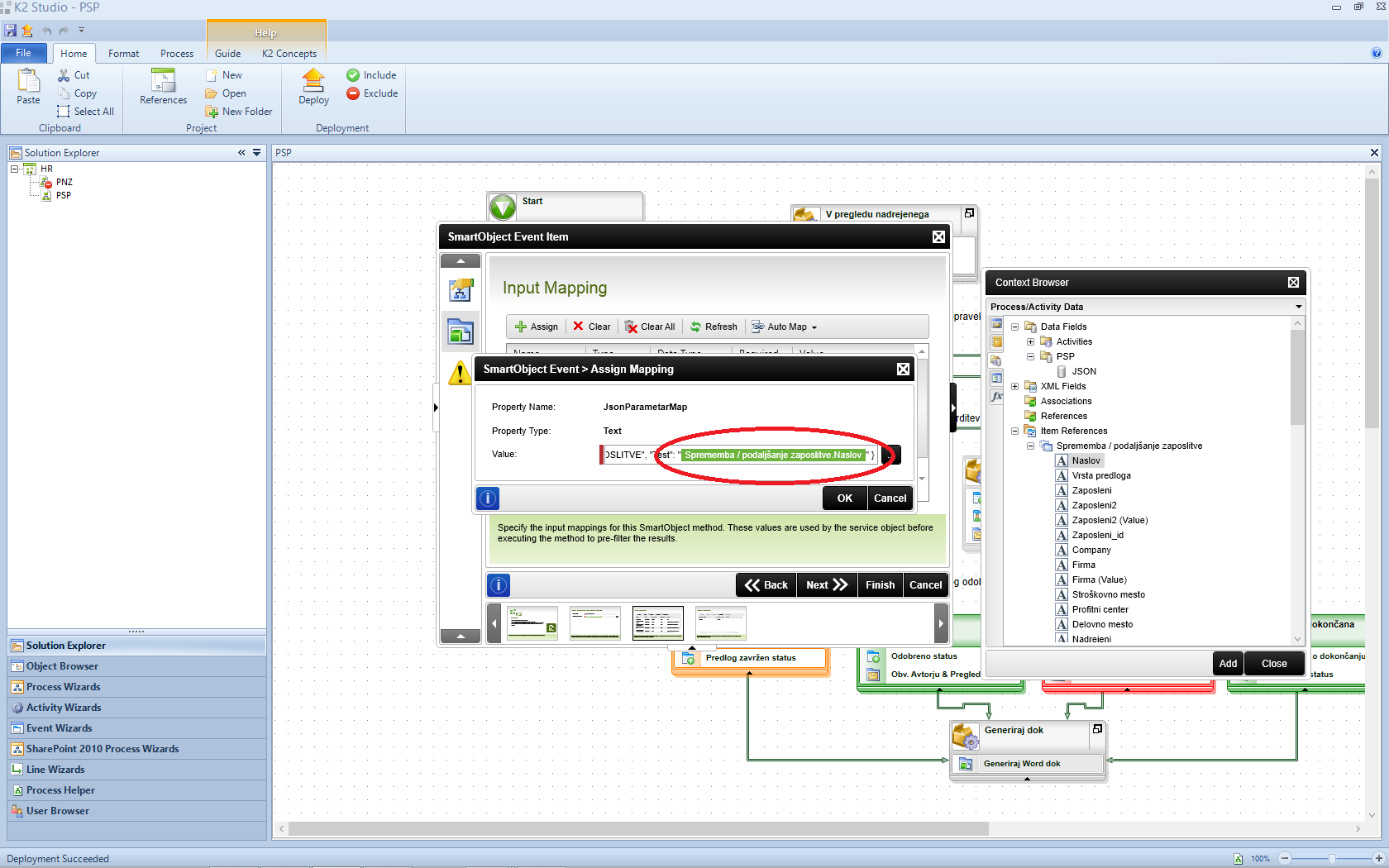Click Select All in the Clipboard group
1389x868 pixels.
[x=85, y=112]
